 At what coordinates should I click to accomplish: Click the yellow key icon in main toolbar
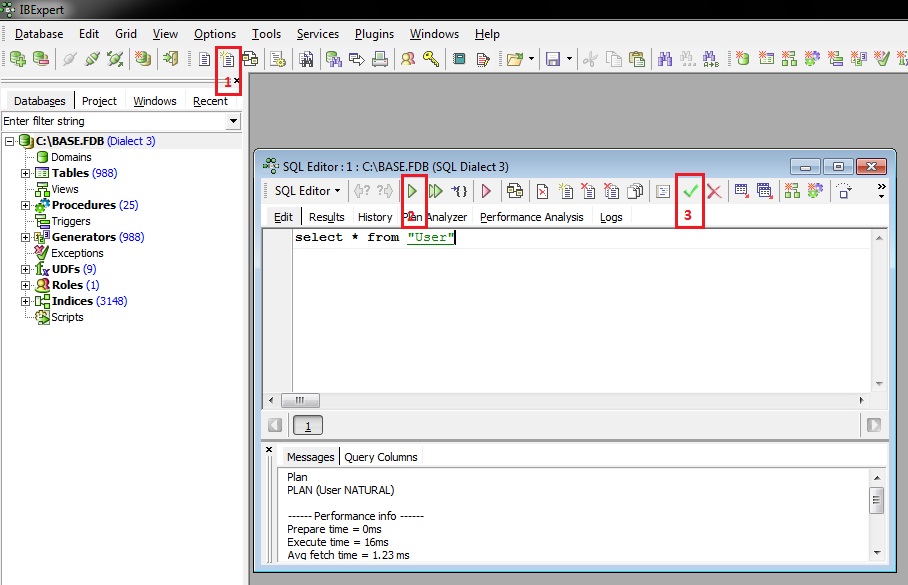tap(430, 59)
